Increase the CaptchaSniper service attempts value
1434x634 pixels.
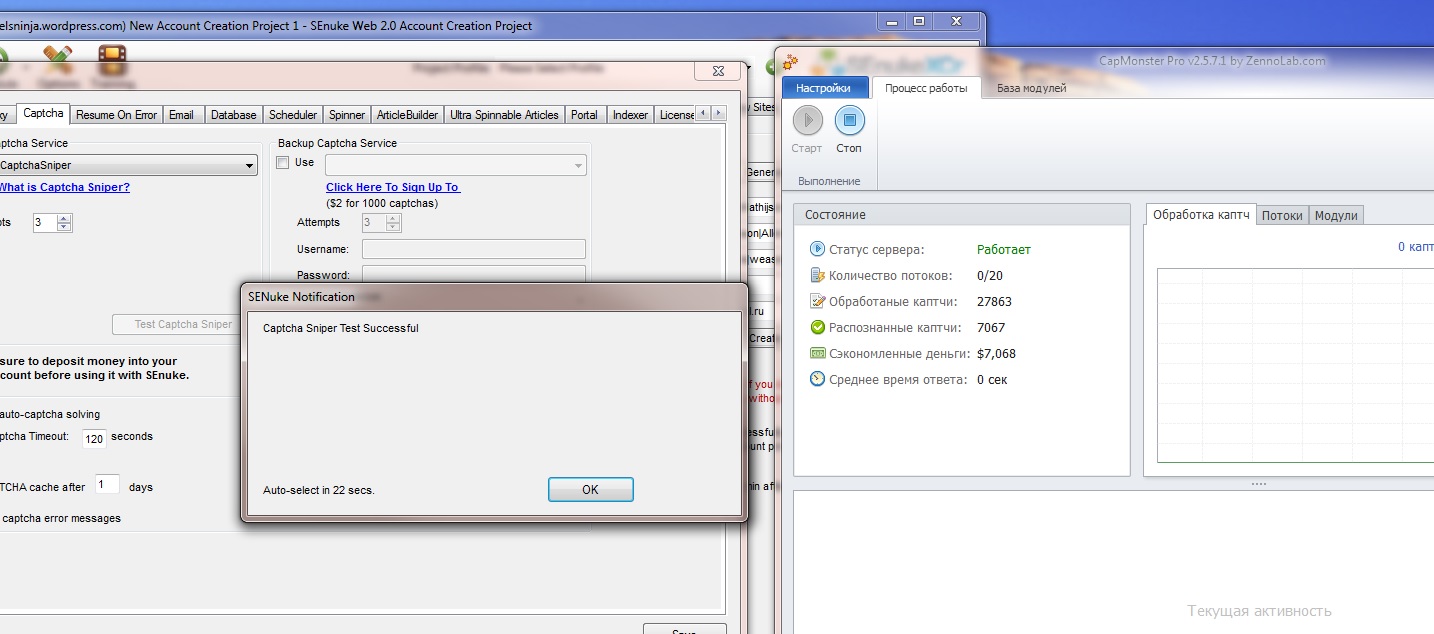pyautogui.click(x=65, y=218)
